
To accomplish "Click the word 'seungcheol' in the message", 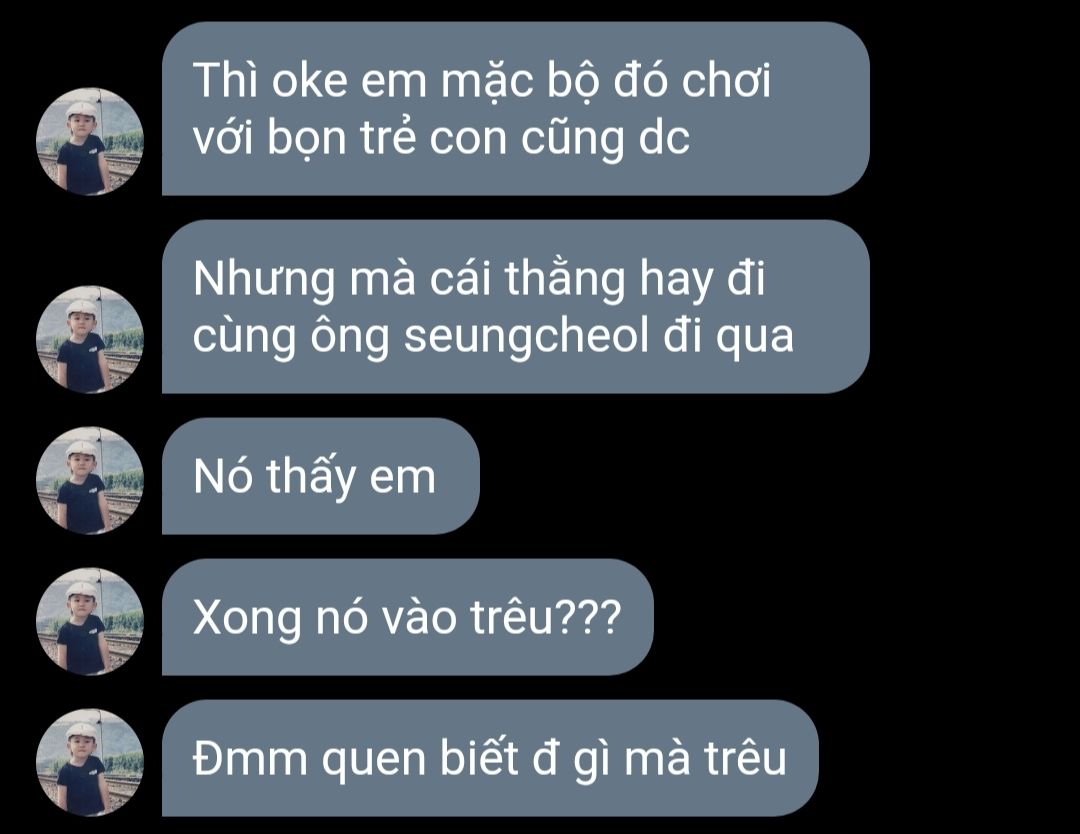I will [527, 337].
